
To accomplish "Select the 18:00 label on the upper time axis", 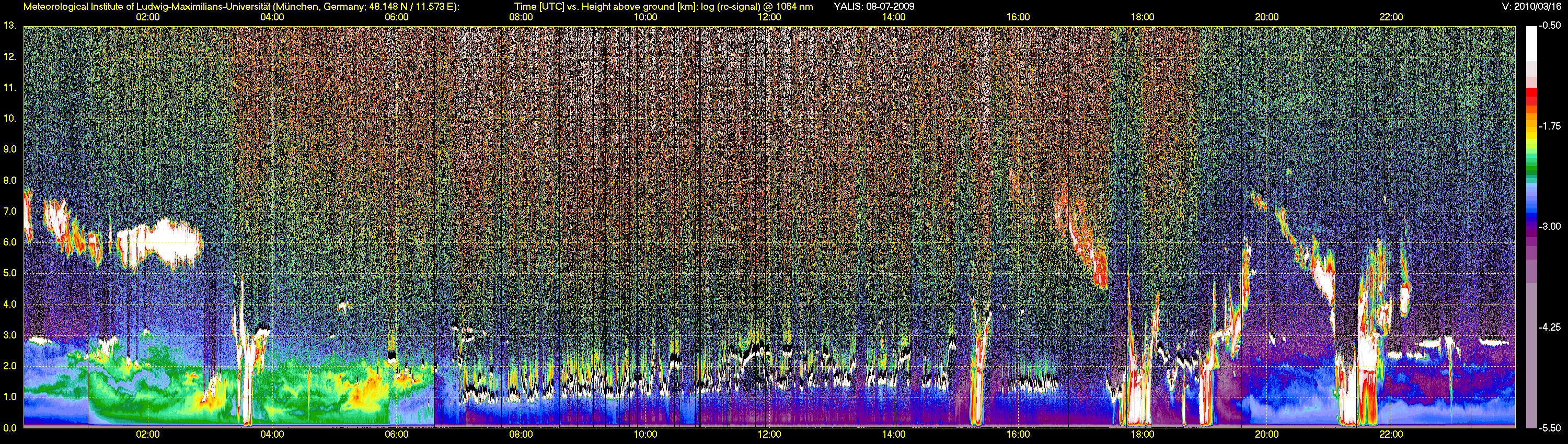I will coord(1143,17).
